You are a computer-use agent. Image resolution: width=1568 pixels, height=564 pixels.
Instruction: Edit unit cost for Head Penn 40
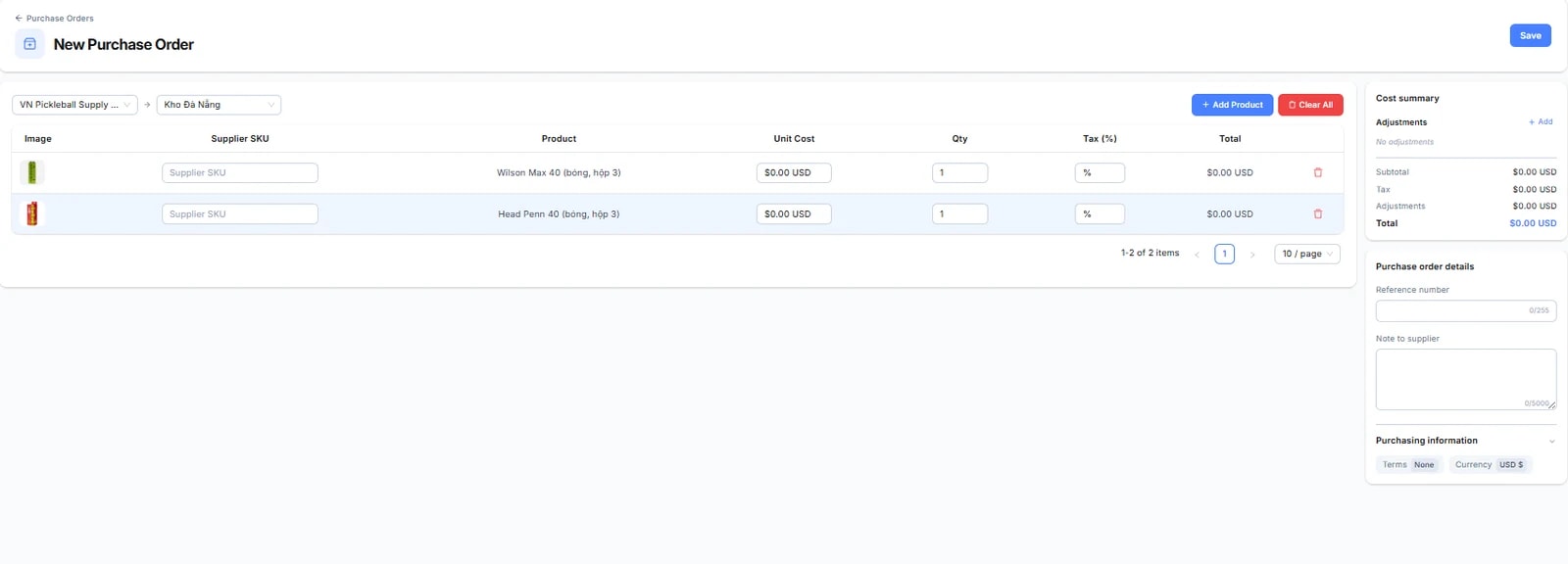pyautogui.click(x=794, y=213)
